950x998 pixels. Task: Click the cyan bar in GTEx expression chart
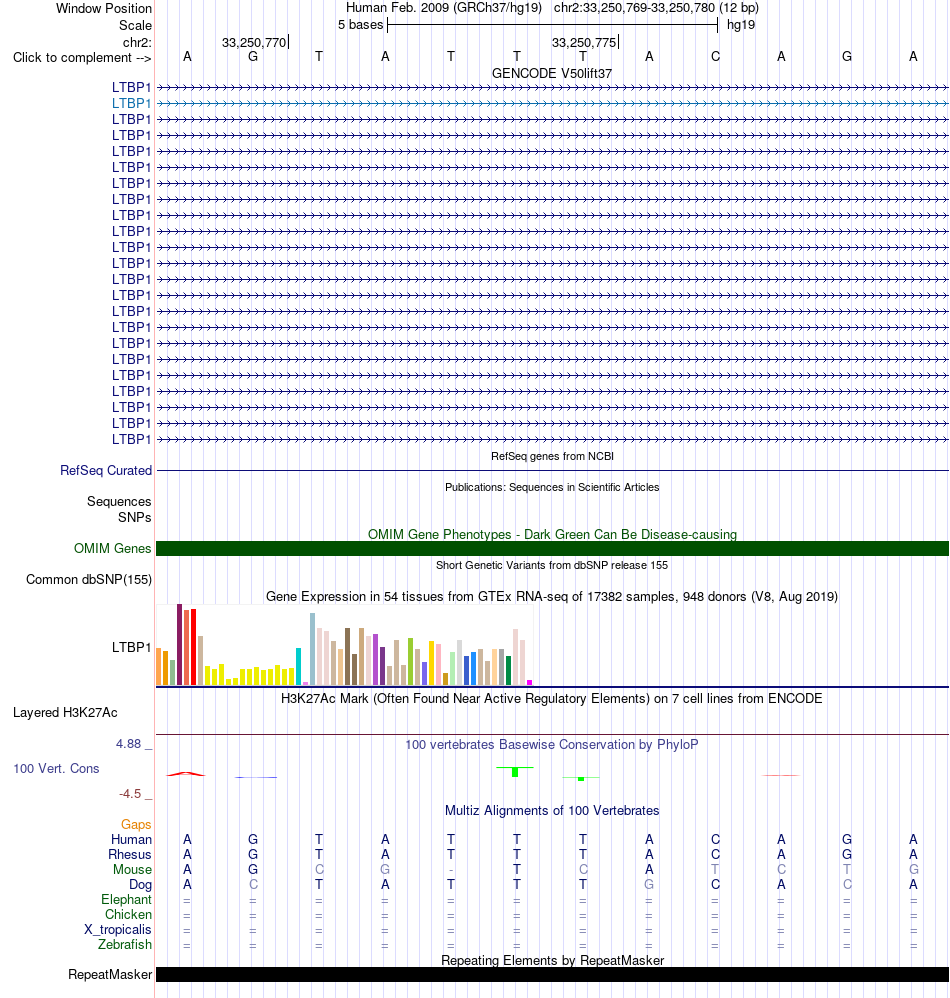click(x=298, y=666)
